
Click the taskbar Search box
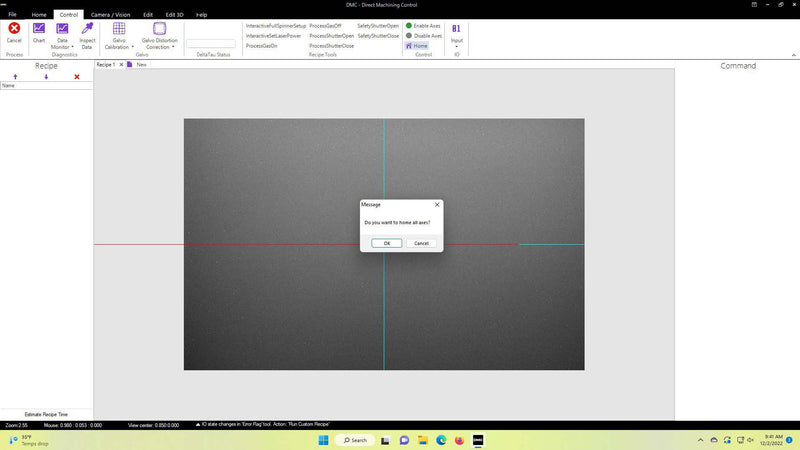coord(355,440)
